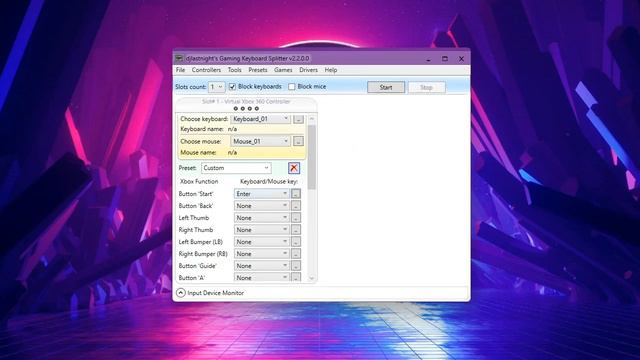Screen dimensions: 640x360
Task: Expand the Input Device Monitor panel
Action: (x=181, y=293)
